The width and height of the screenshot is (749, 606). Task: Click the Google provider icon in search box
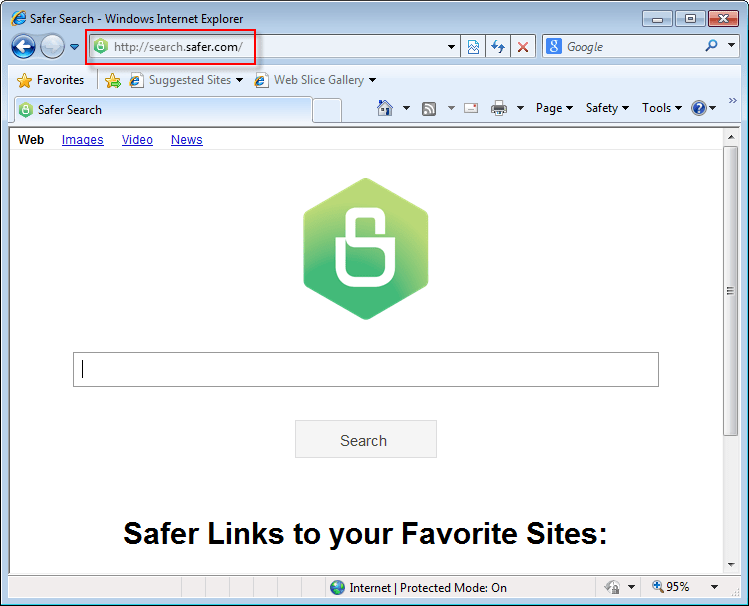click(x=554, y=46)
